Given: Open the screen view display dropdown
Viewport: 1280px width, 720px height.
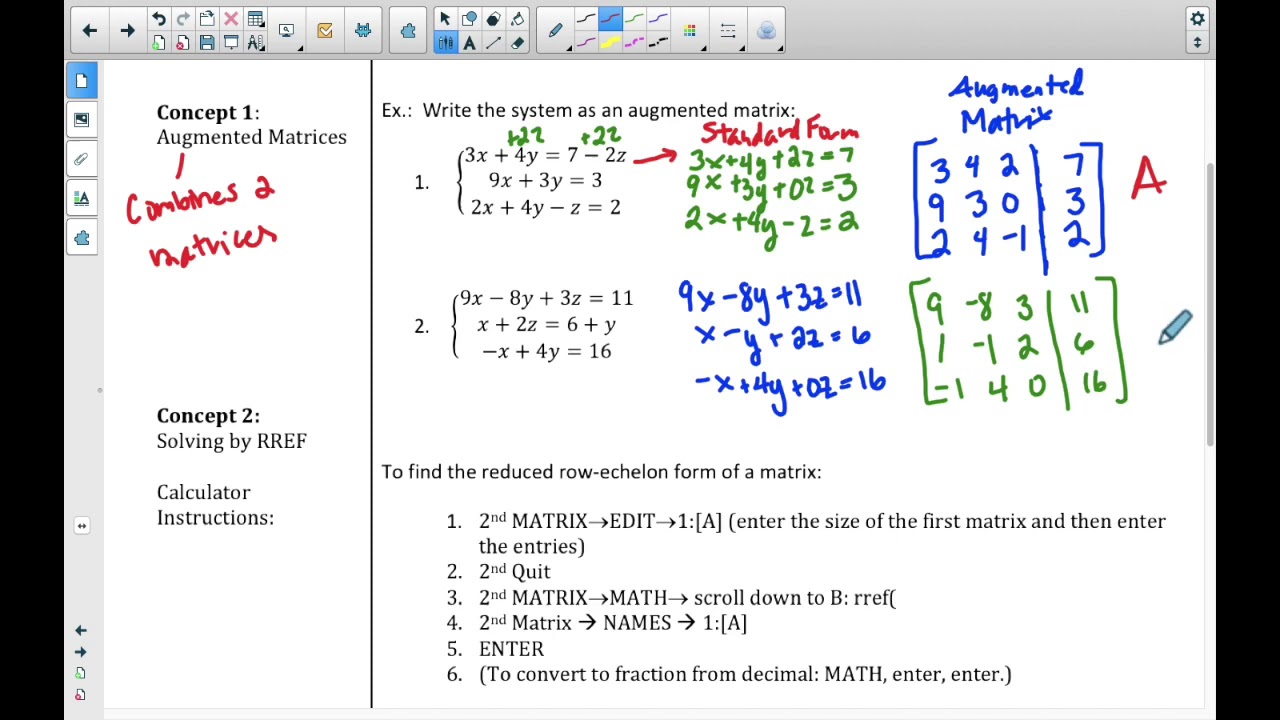Looking at the screenshot, I should 288,31.
